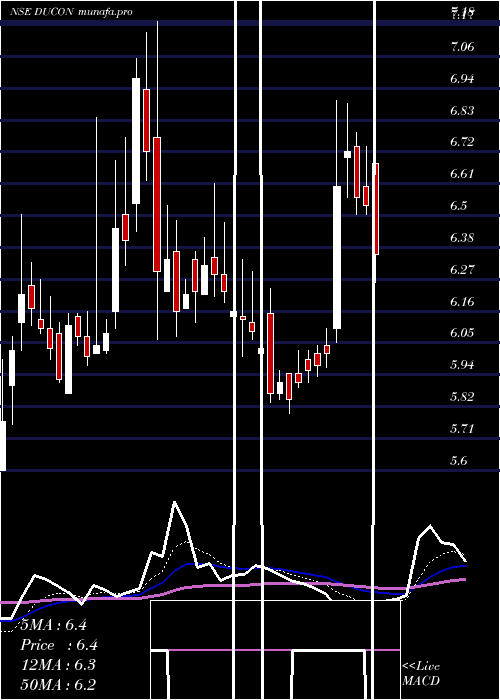The image size is (500, 700).
Task: Select the 6.83 price axis label
Action: (x=462, y=111)
